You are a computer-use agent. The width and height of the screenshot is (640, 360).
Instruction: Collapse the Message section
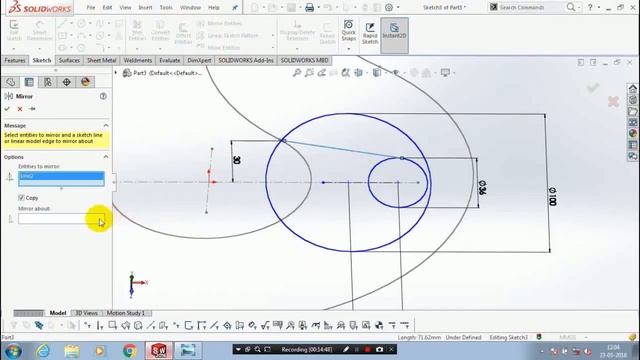click(106, 125)
